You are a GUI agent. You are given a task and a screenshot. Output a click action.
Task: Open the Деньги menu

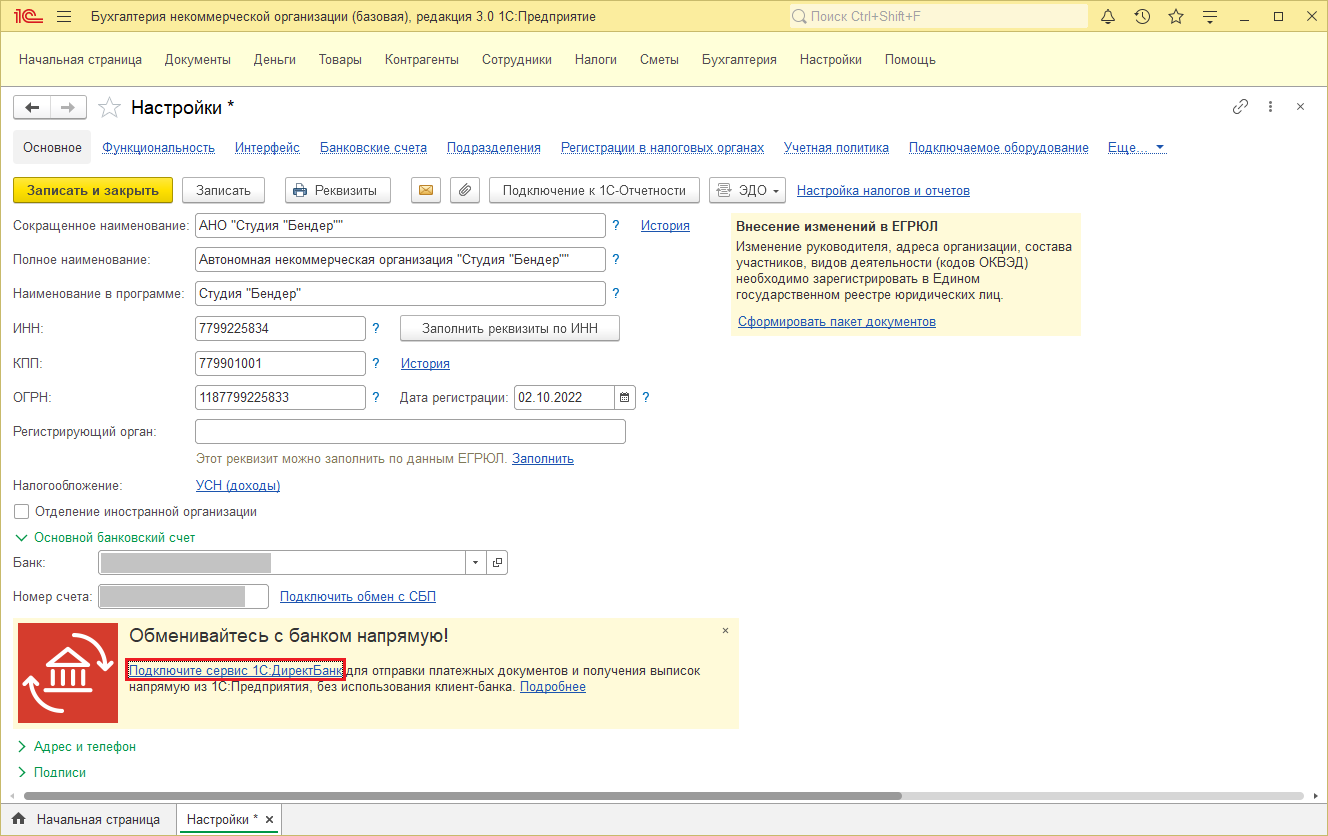click(x=275, y=60)
